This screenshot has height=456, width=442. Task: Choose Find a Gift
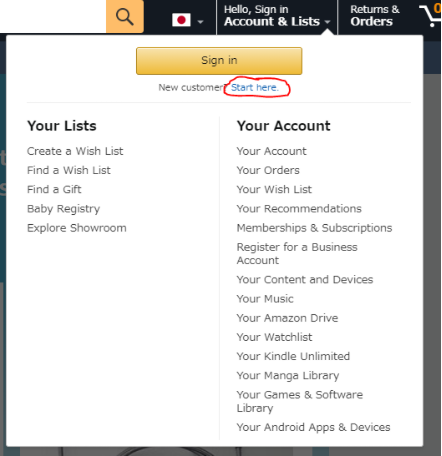(54, 190)
